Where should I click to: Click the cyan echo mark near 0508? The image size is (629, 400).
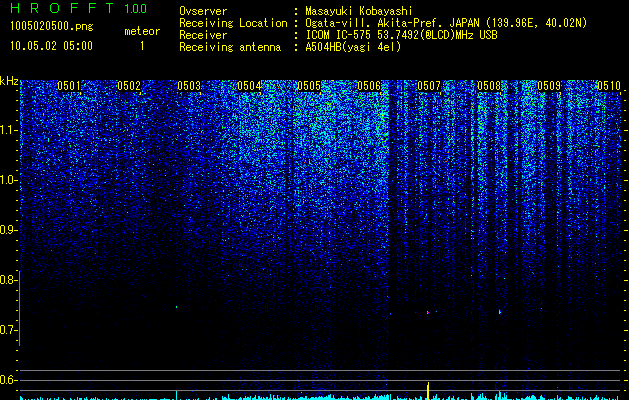point(500,312)
